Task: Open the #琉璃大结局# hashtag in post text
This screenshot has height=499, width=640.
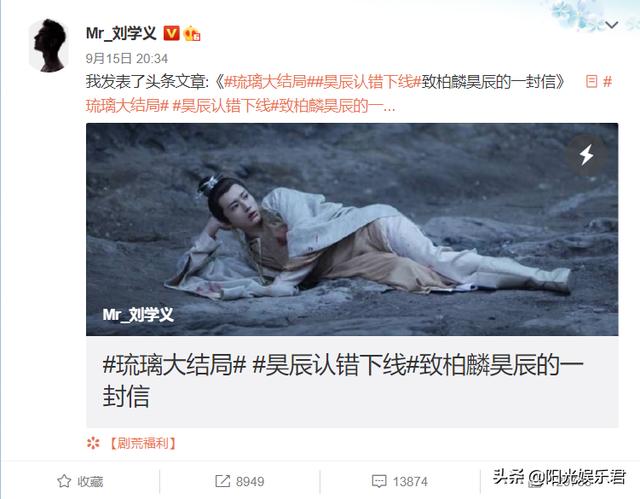Action: click(265, 82)
